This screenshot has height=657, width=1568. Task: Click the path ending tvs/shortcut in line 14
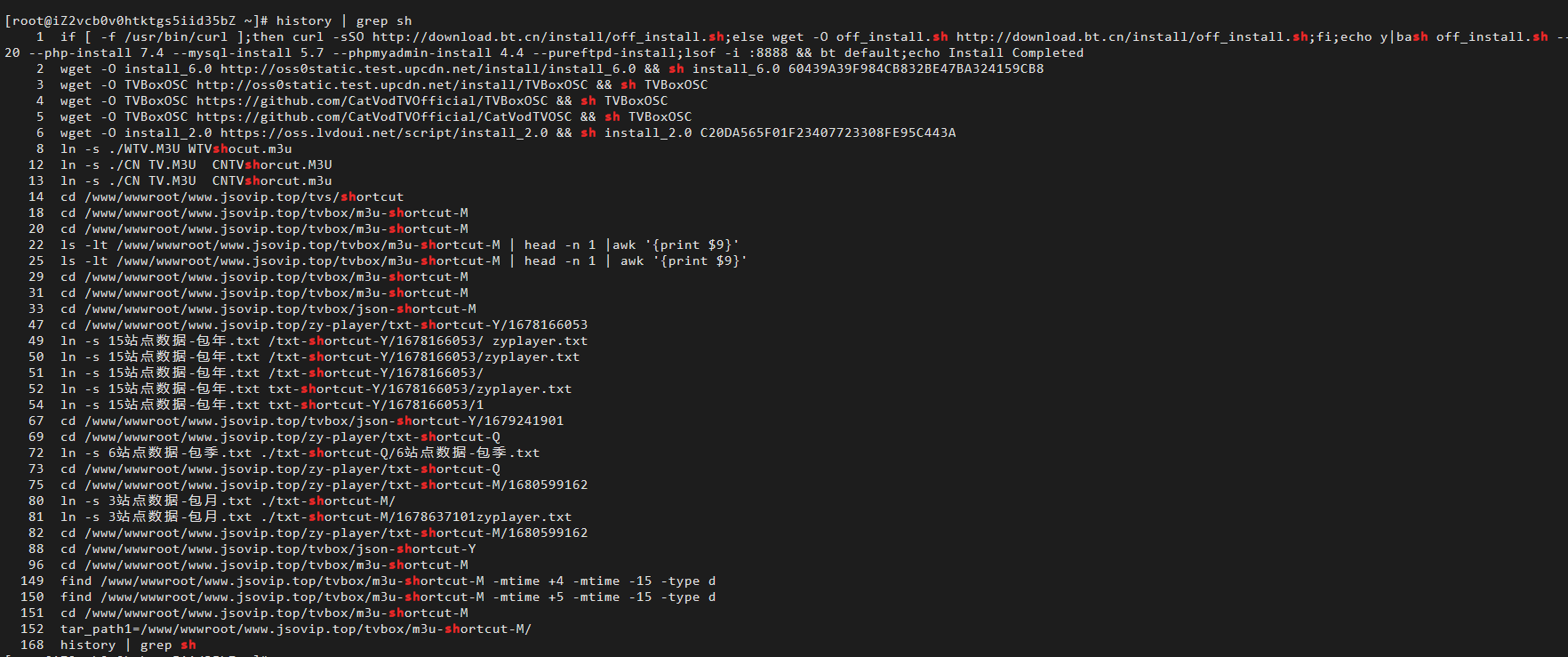(x=244, y=196)
